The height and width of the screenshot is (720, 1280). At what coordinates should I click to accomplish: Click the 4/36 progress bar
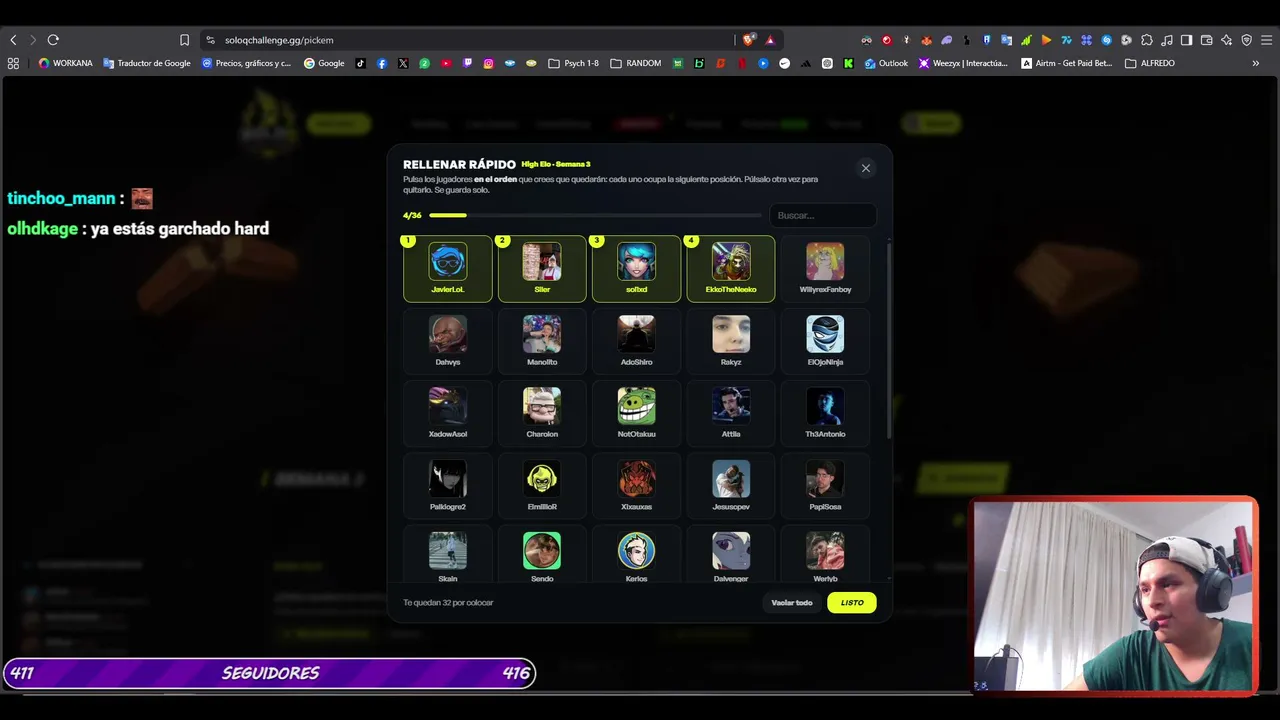[596, 215]
